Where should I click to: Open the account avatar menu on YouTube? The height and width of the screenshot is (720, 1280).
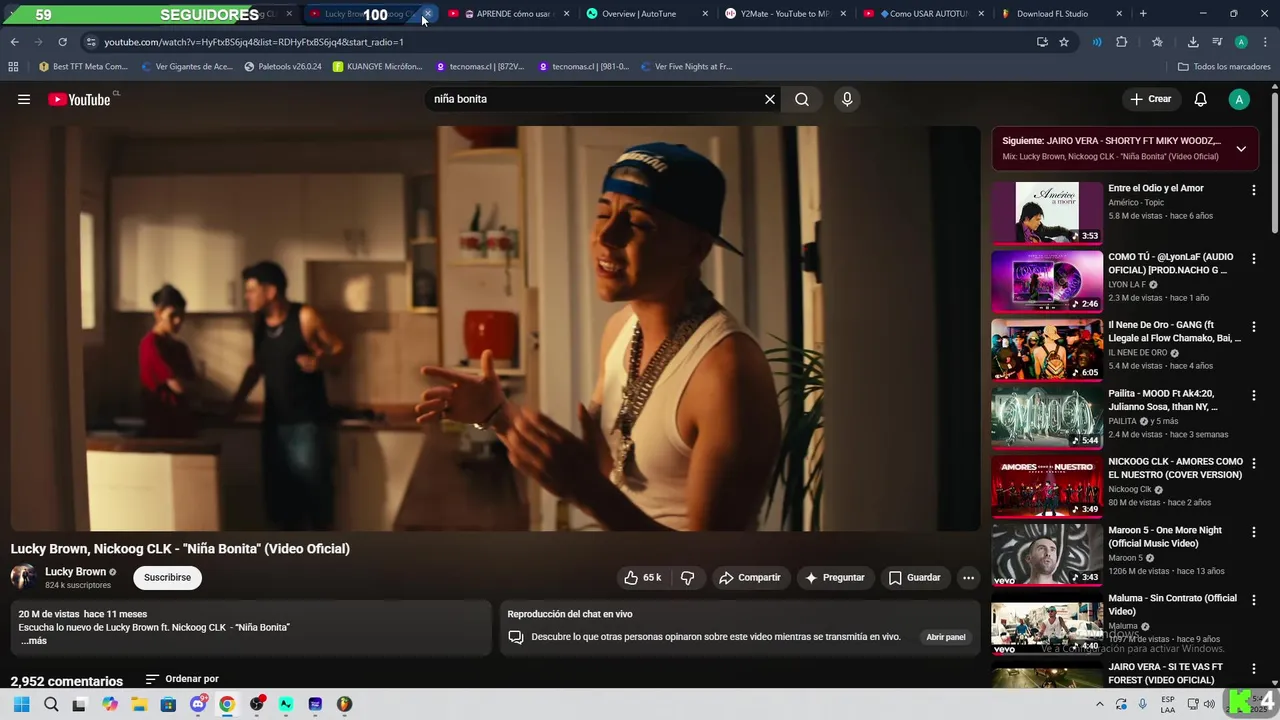pos(1239,99)
